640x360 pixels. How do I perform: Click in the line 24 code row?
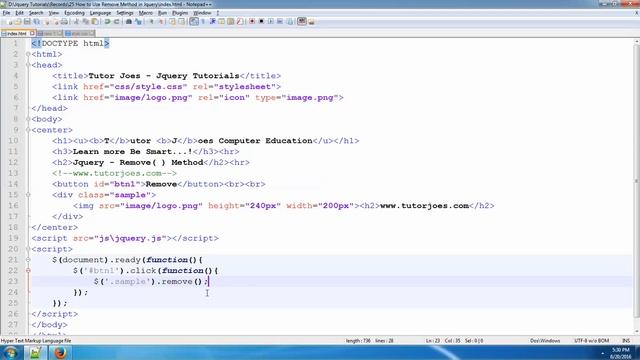coord(331,292)
